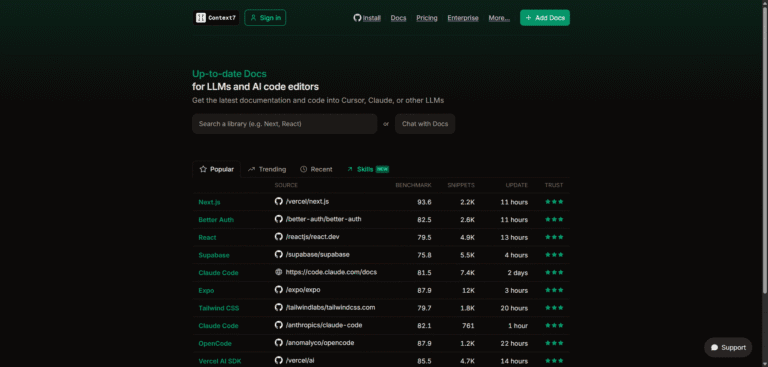Open Claude Code from code.claude.com row
This screenshot has width=768, height=367.
(x=218, y=272)
